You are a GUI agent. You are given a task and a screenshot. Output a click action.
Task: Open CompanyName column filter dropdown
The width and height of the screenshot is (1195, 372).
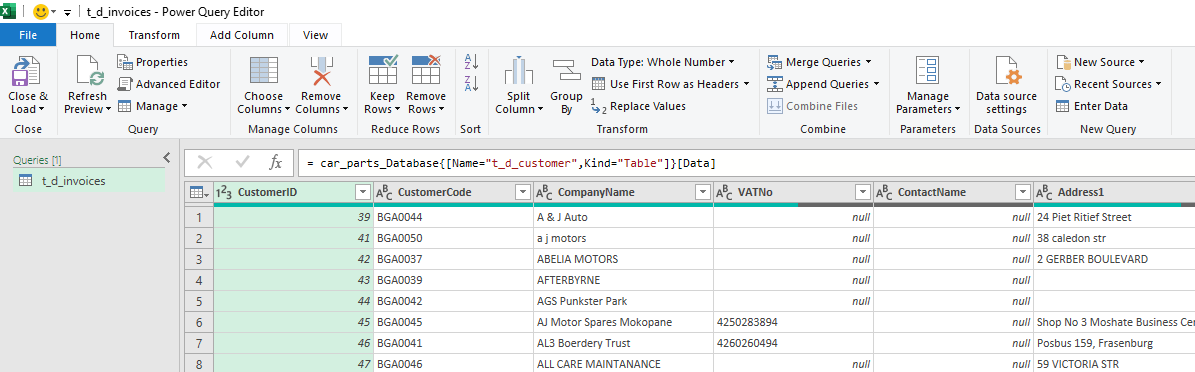[703, 193]
